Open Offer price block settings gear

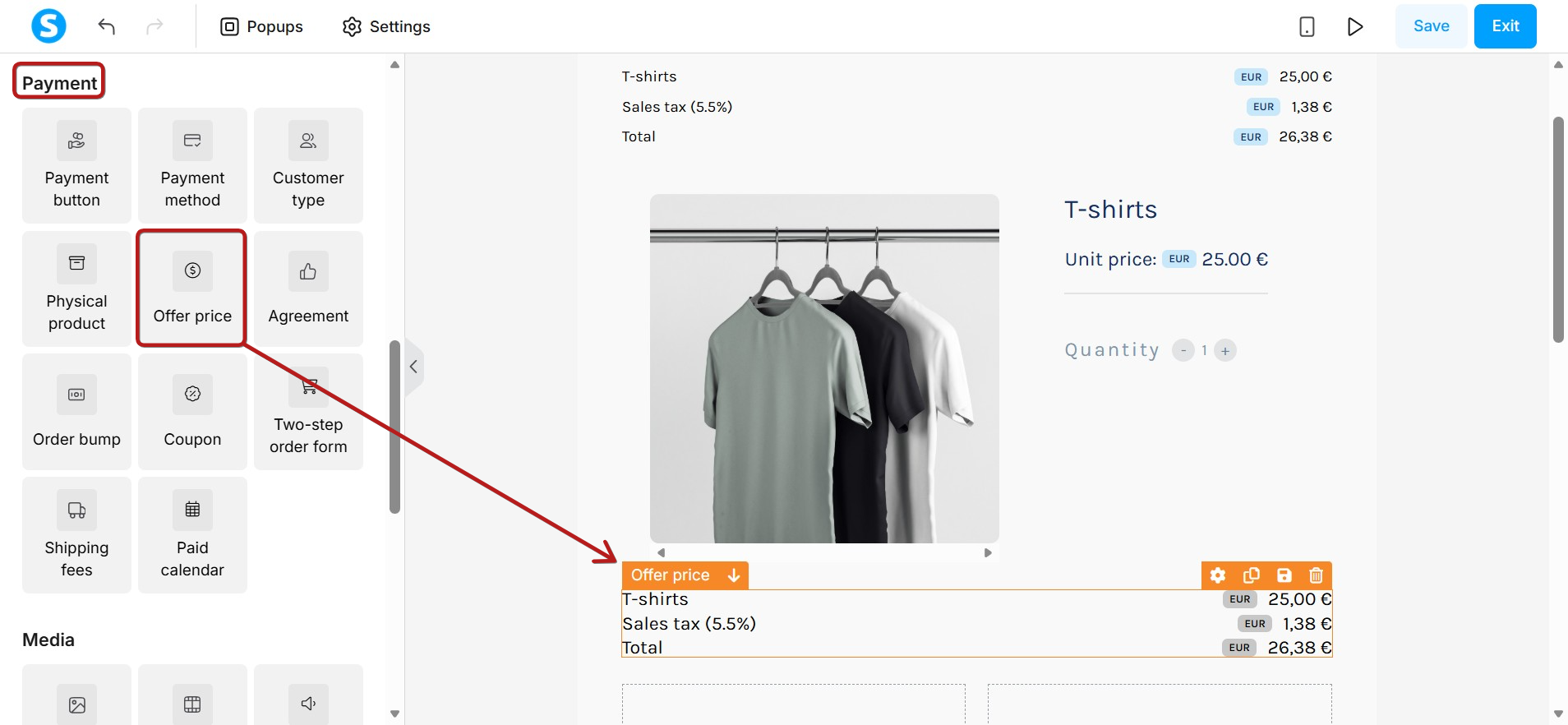click(x=1218, y=575)
